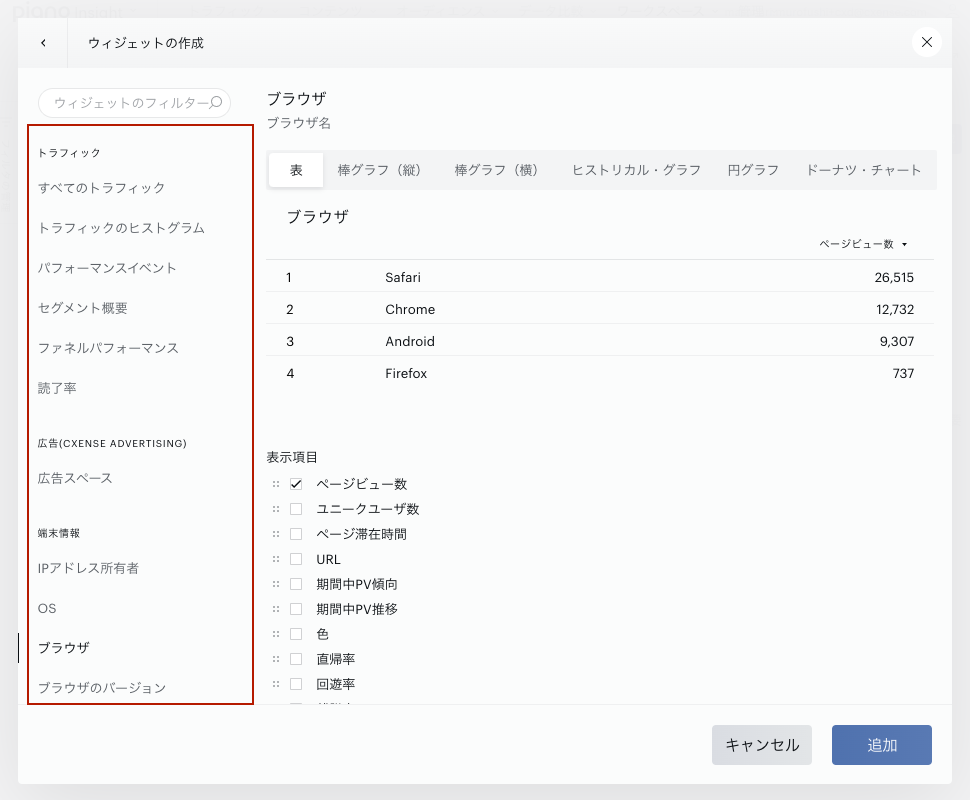
Task: Grab the drag handle beside 回遊率
Action: (276, 684)
